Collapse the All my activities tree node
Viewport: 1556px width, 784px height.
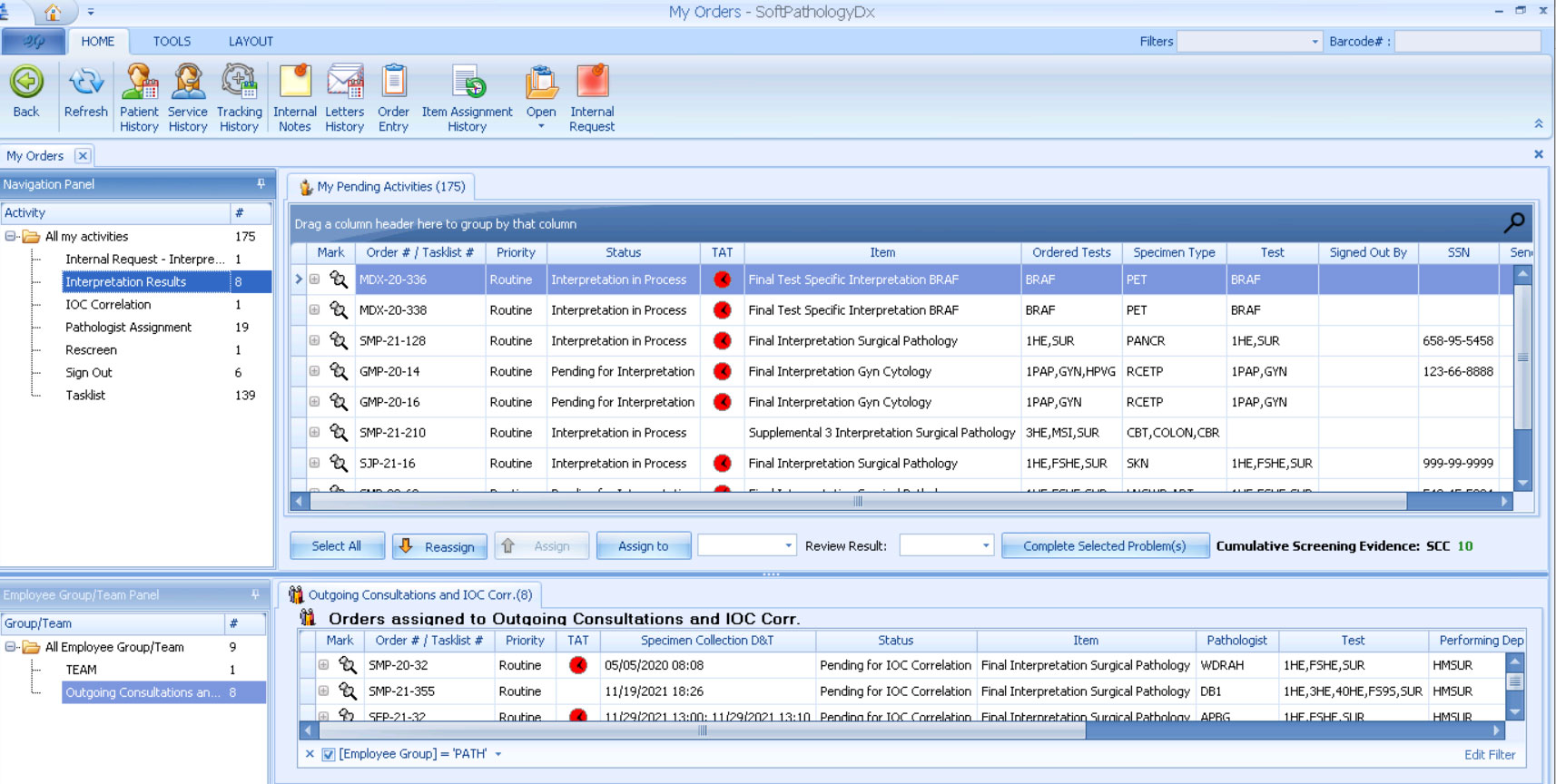(x=11, y=237)
